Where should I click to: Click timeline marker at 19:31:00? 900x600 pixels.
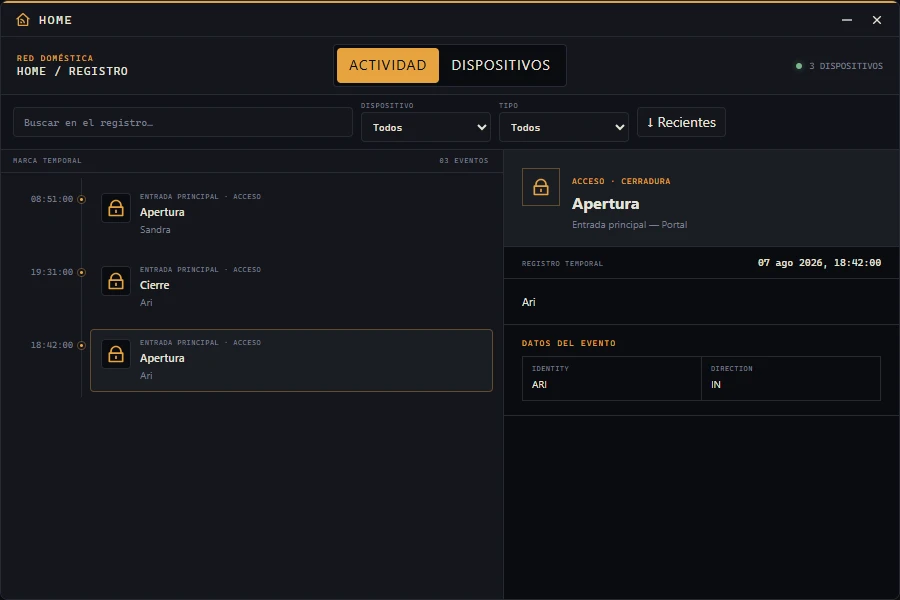[82, 272]
